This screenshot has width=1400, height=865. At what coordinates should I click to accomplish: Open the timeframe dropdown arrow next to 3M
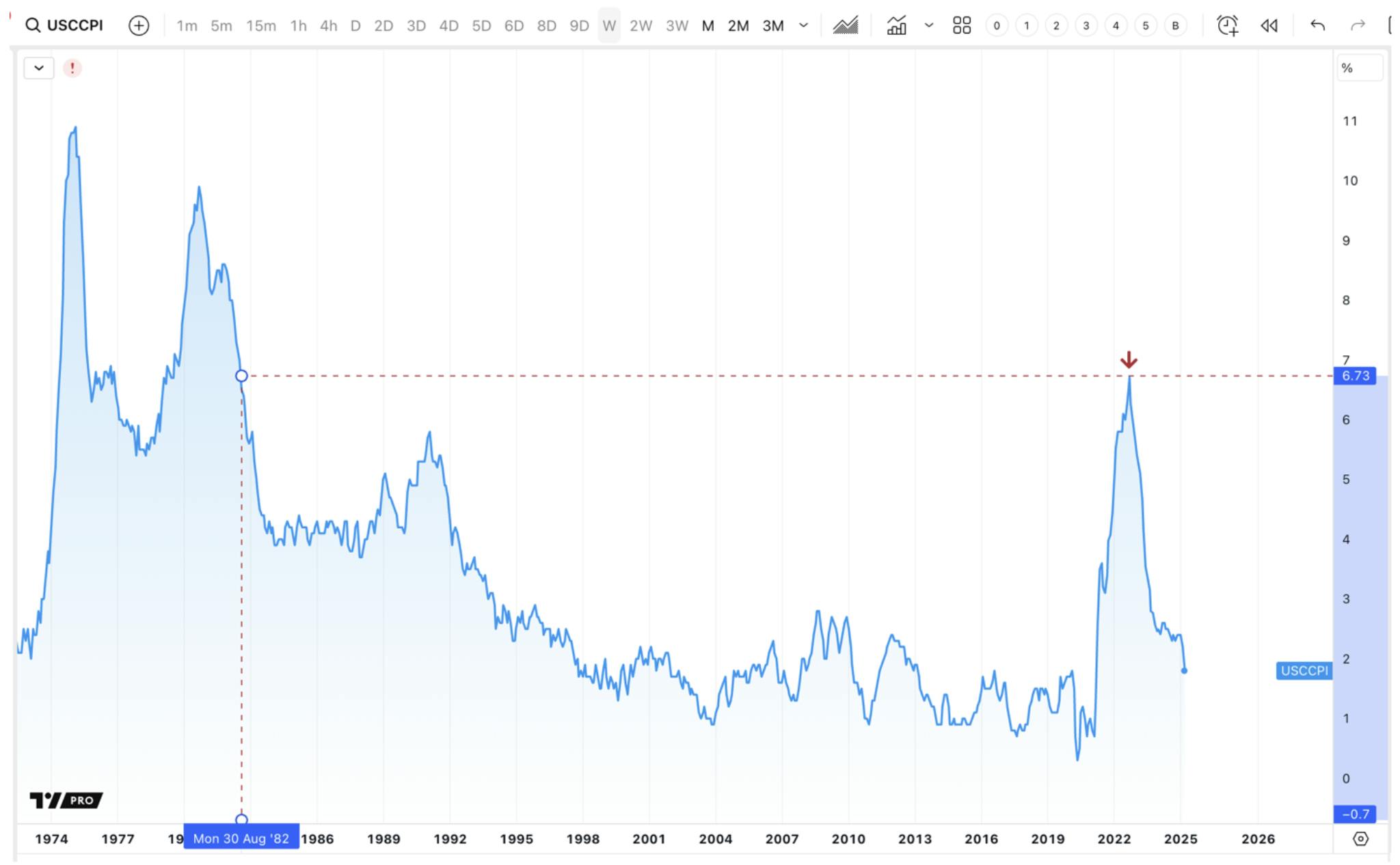(x=804, y=25)
